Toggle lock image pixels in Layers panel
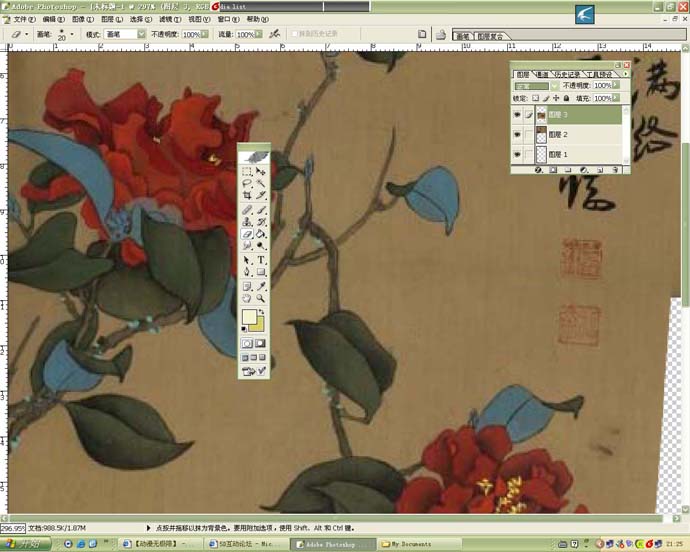 tap(546, 98)
